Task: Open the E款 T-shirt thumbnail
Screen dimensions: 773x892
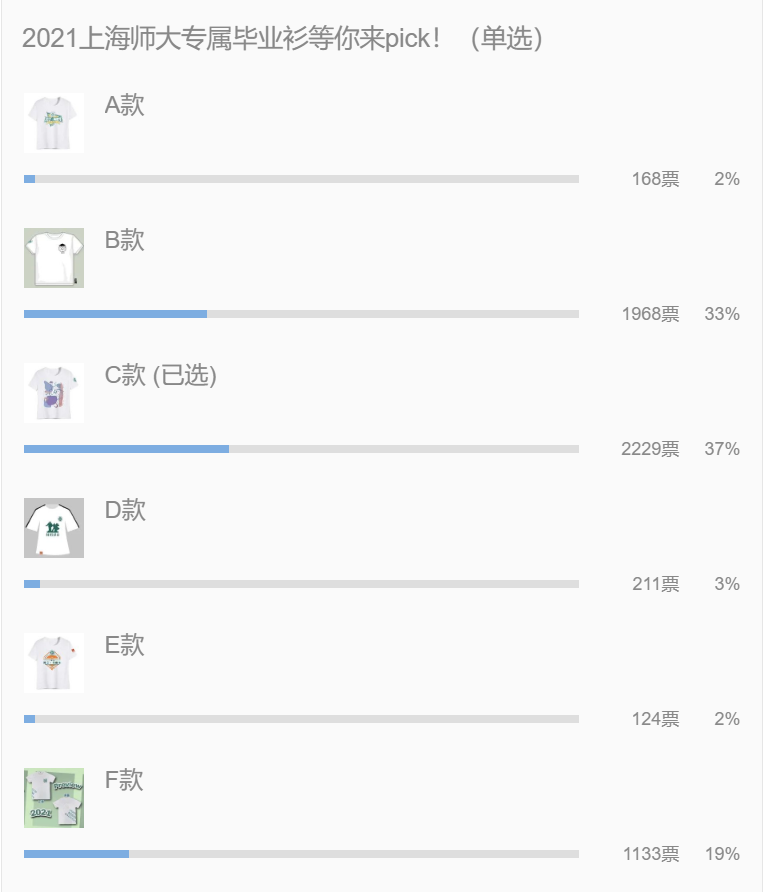Action: pos(53,663)
